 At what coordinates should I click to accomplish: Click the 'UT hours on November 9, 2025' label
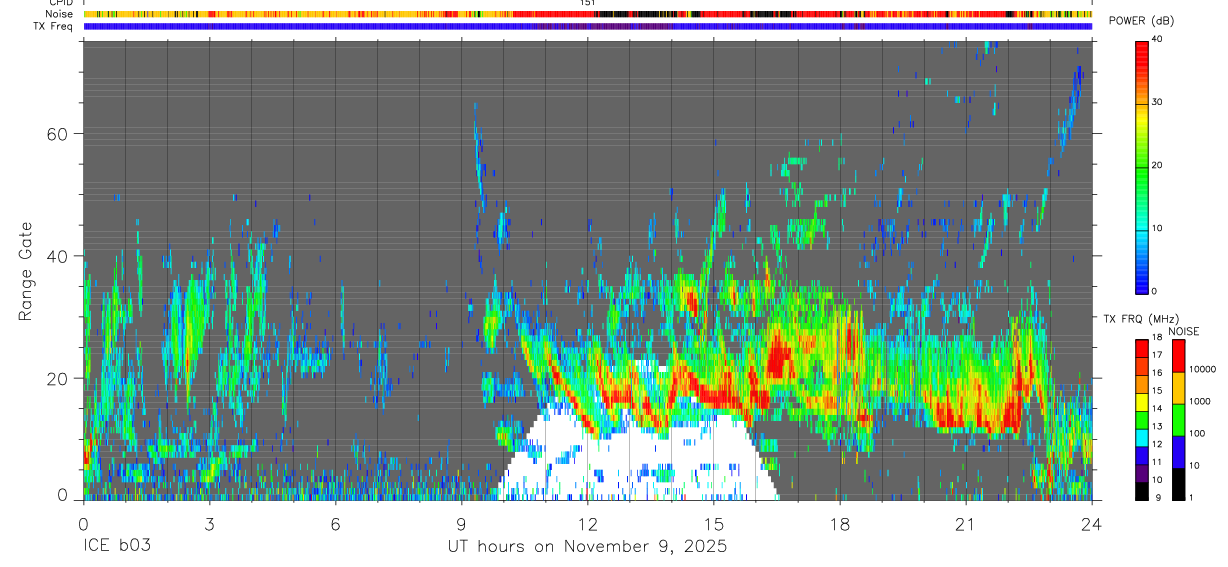tap(587, 547)
